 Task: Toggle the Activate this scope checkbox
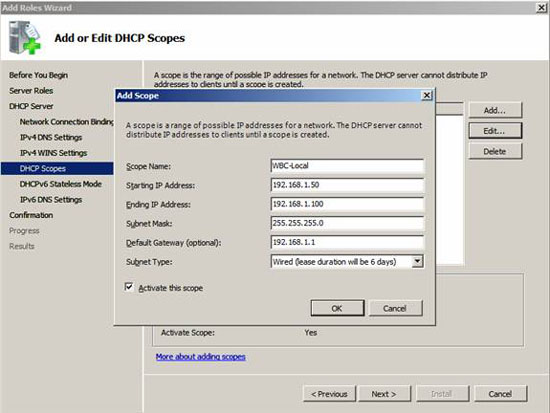click(129, 287)
